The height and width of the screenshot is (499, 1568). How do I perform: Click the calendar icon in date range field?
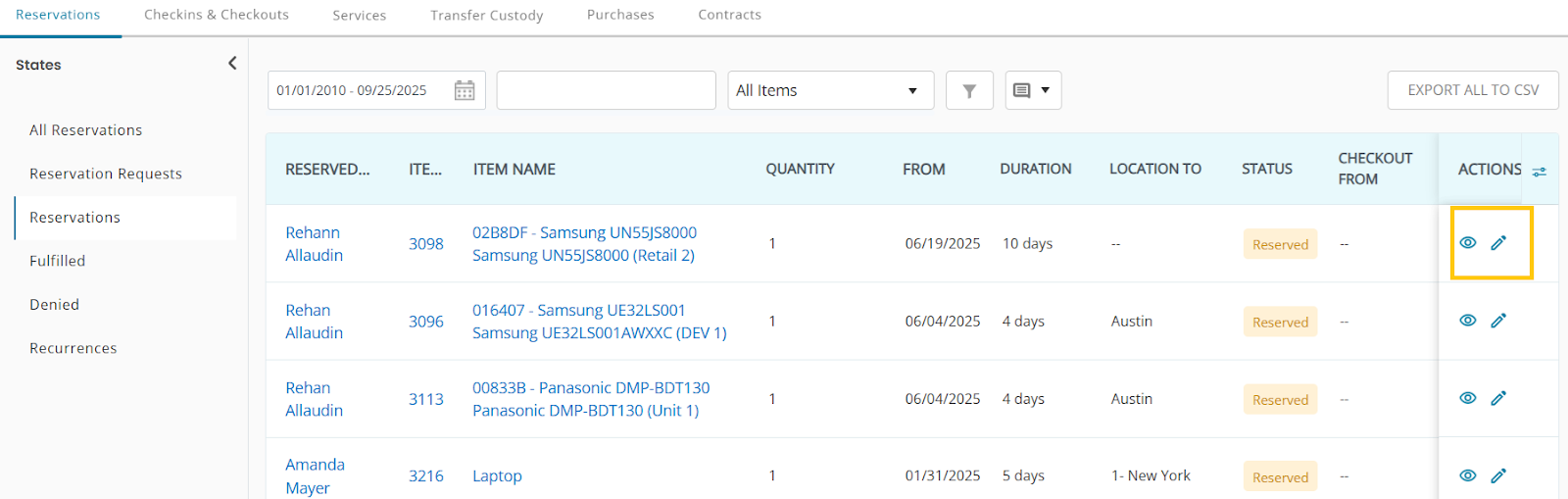pyautogui.click(x=465, y=90)
